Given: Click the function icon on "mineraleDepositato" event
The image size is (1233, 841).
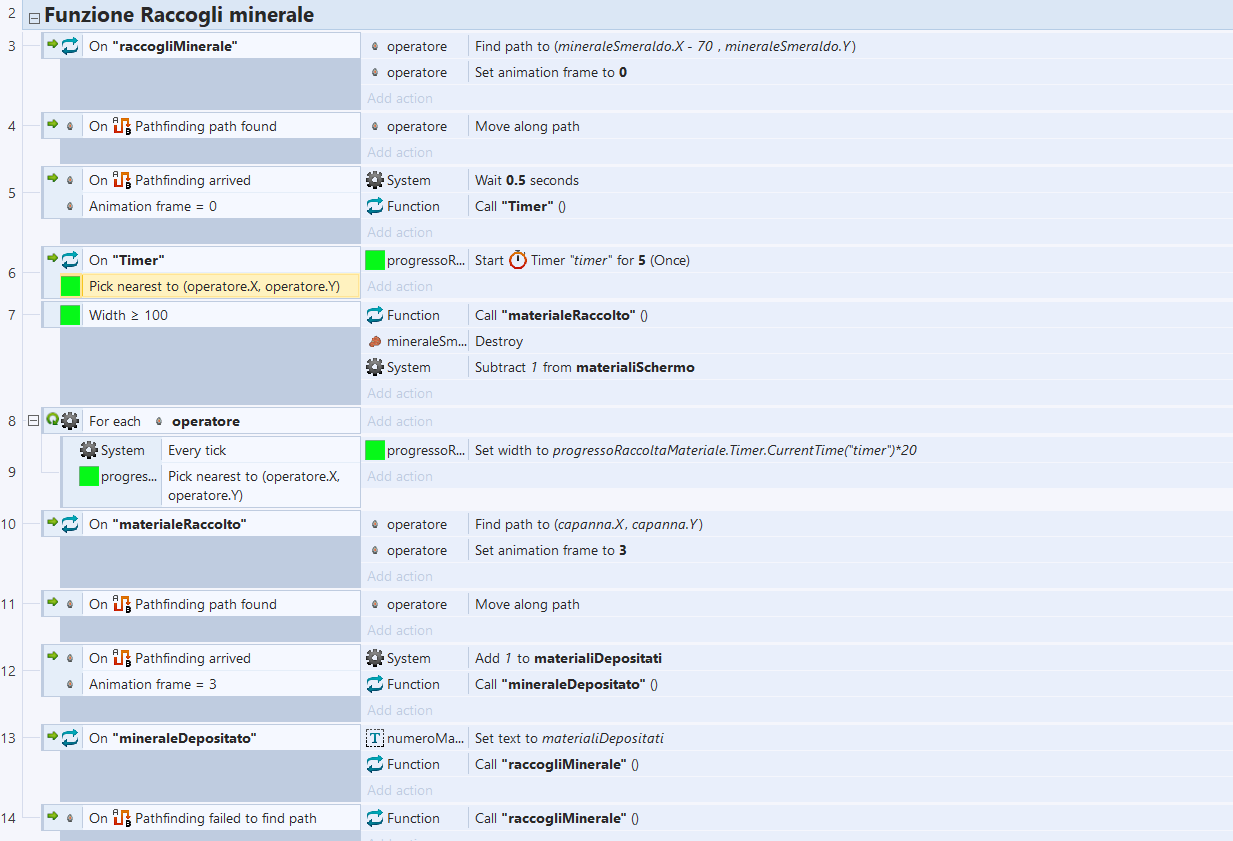Looking at the screenshot, I should [x=70, y=738].
